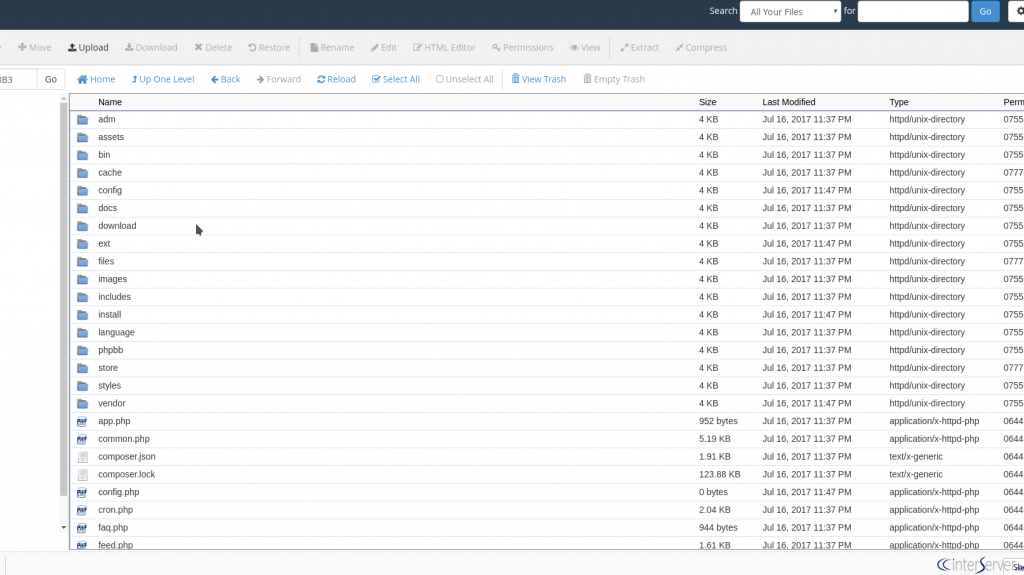1024x575 pixels.
Task: Select All files
Action: tap(396, 79)
